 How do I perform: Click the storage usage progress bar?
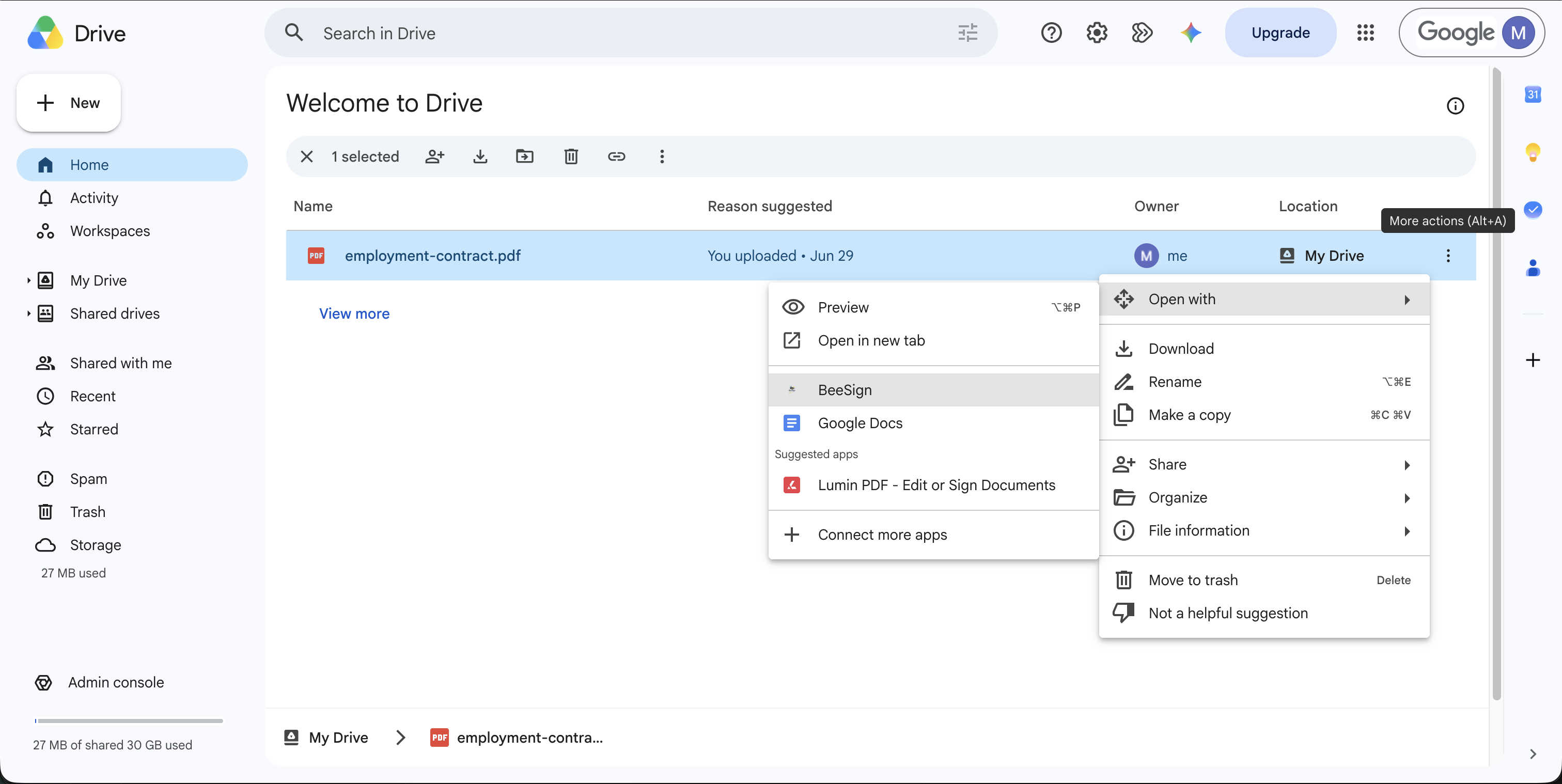pyautogui.click(x=129, y=721)
